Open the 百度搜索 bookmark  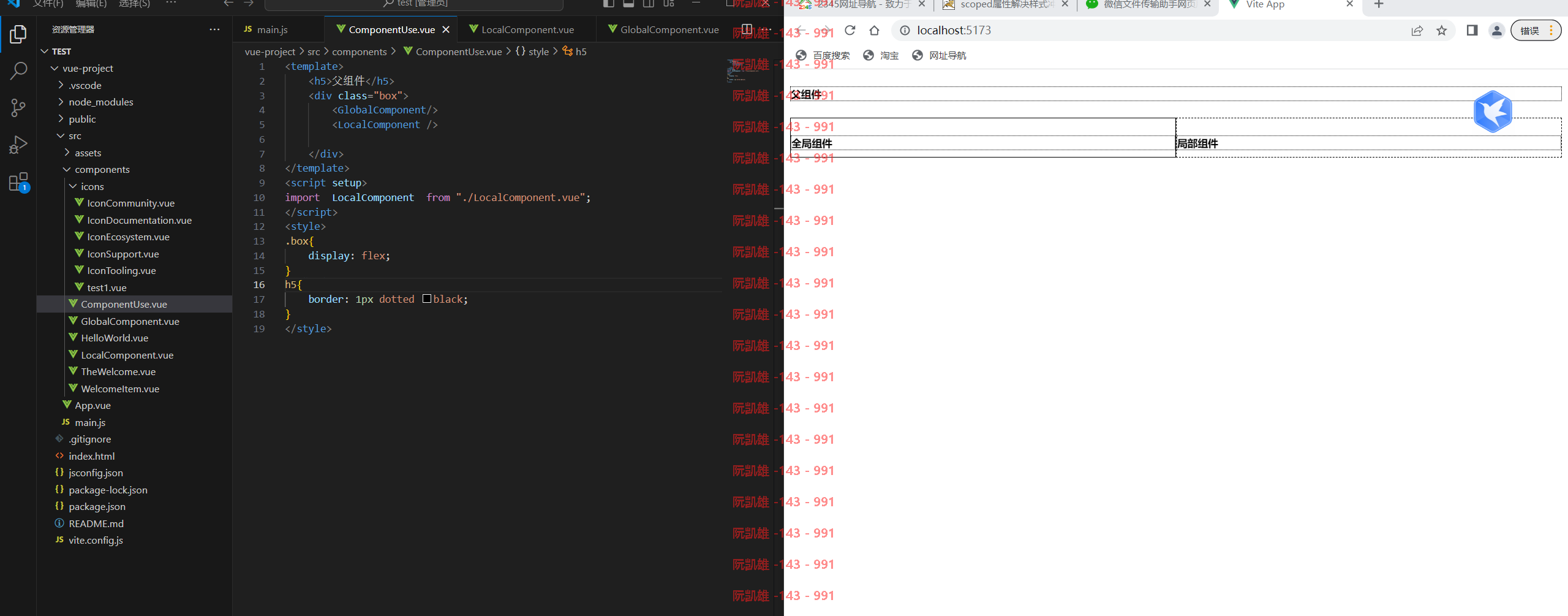(823, 56)
